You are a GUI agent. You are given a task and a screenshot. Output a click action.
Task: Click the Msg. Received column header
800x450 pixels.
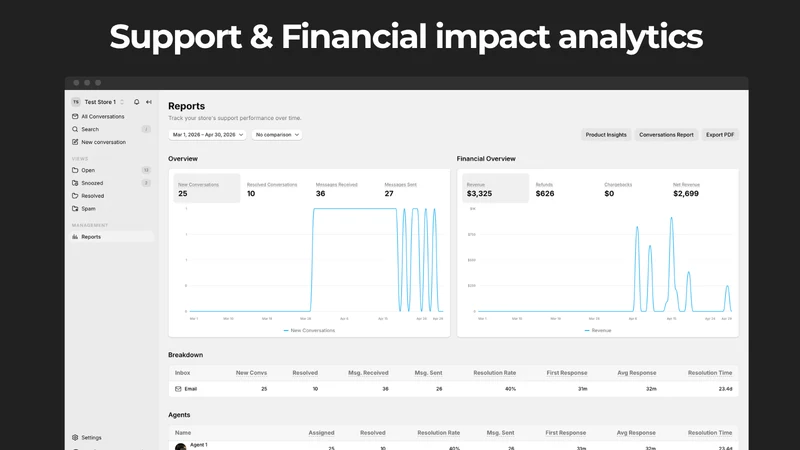coord(368,373)
